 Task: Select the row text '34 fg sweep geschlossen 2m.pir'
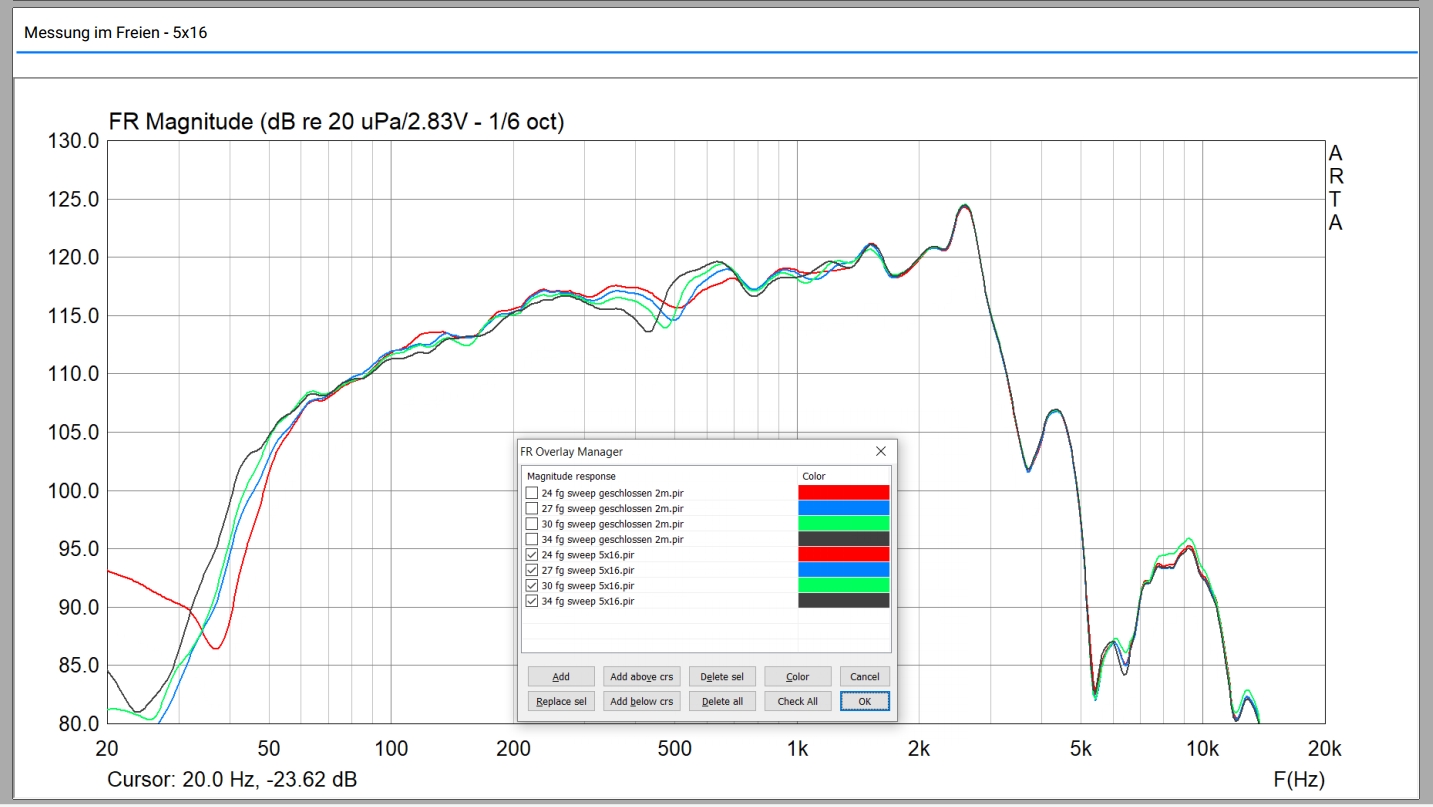612,539
